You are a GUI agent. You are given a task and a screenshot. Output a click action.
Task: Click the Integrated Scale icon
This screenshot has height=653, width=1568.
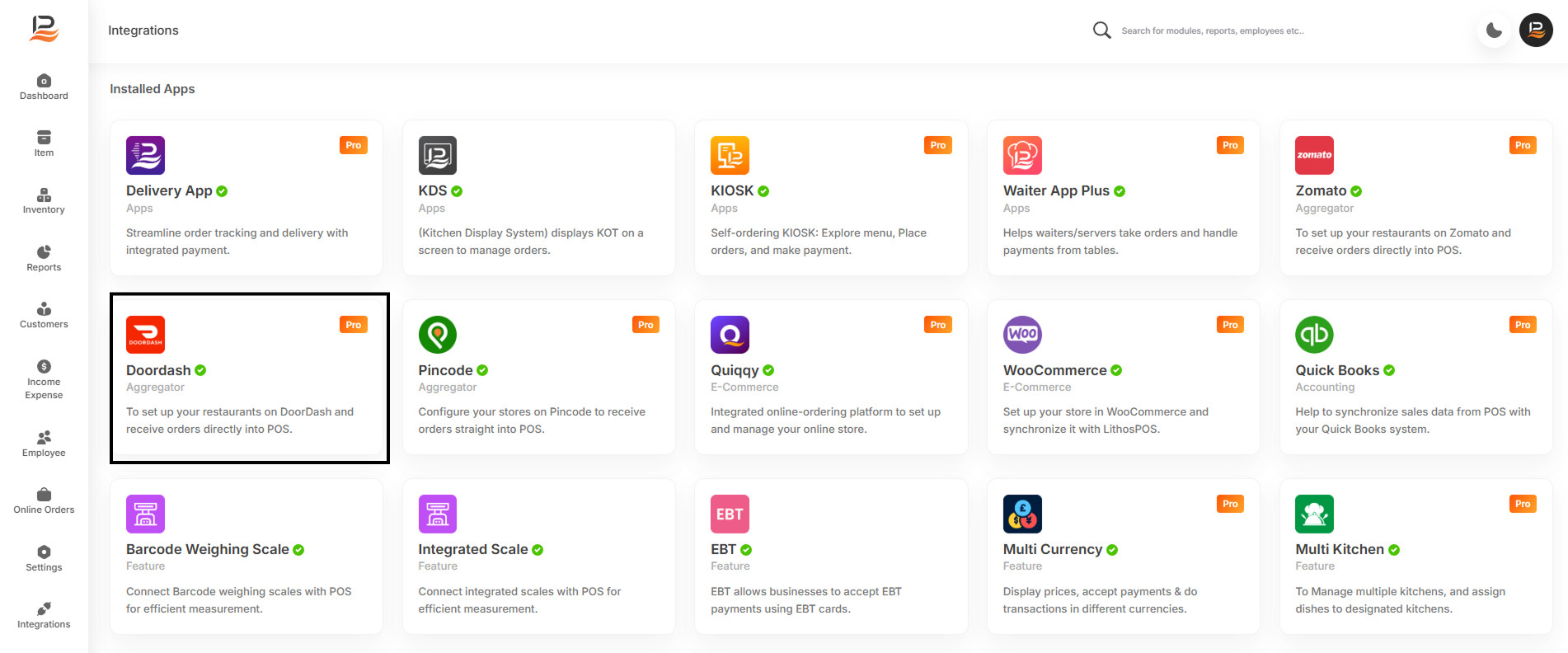click(437, 514)
